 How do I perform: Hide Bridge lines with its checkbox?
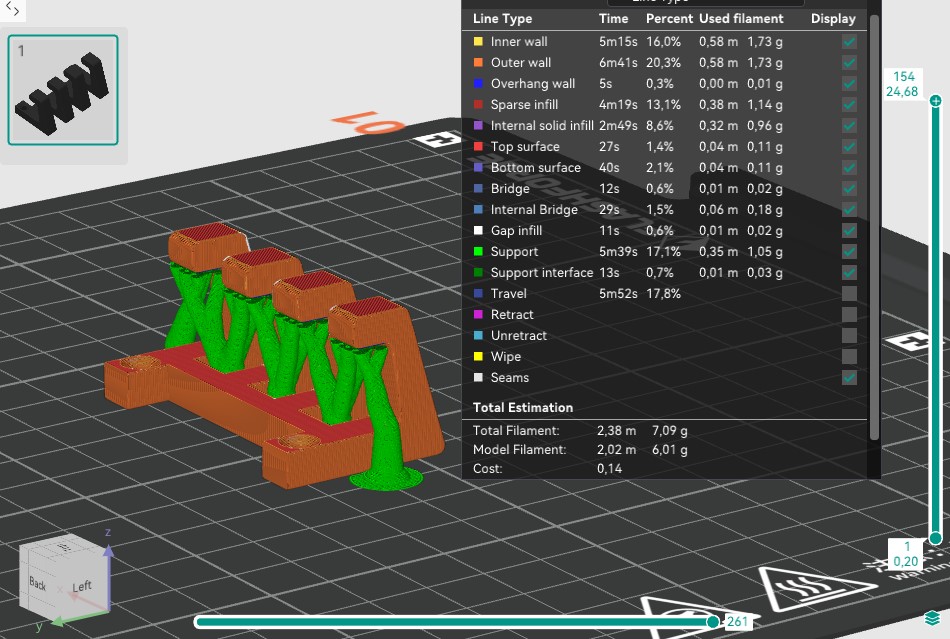point(849,188)
